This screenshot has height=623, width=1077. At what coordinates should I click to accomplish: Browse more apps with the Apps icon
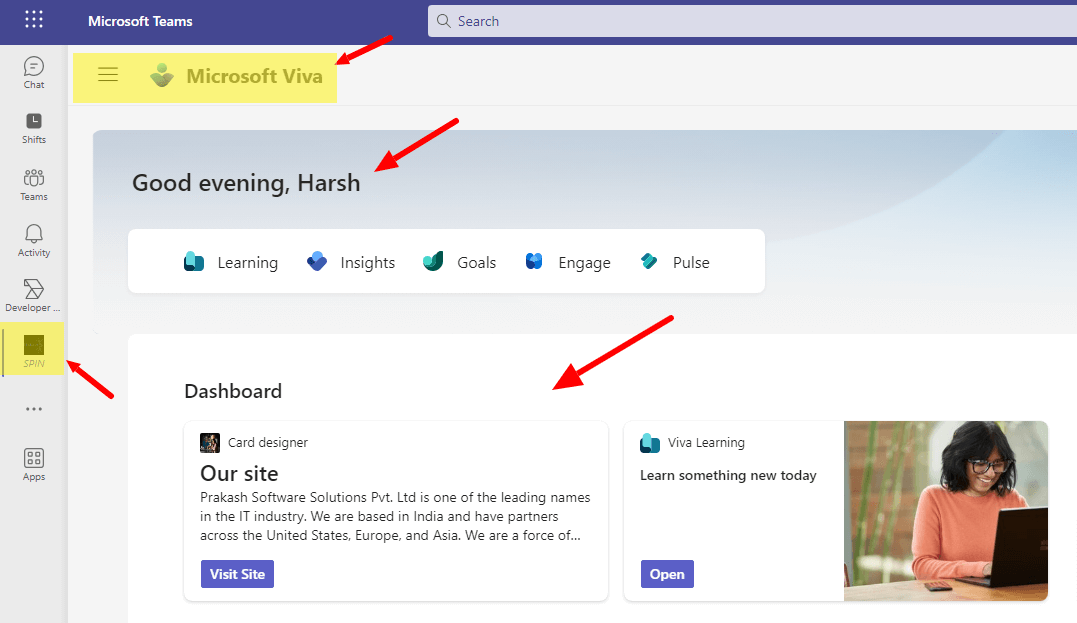[x=33, y=462]
